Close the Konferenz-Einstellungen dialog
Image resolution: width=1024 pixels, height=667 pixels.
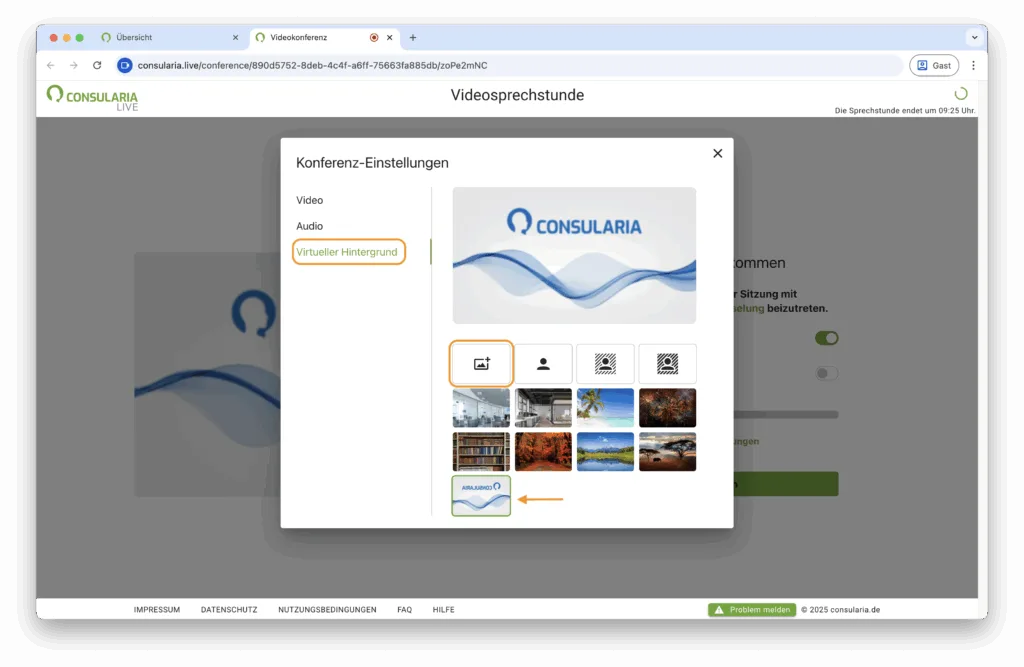coord(717,153)
